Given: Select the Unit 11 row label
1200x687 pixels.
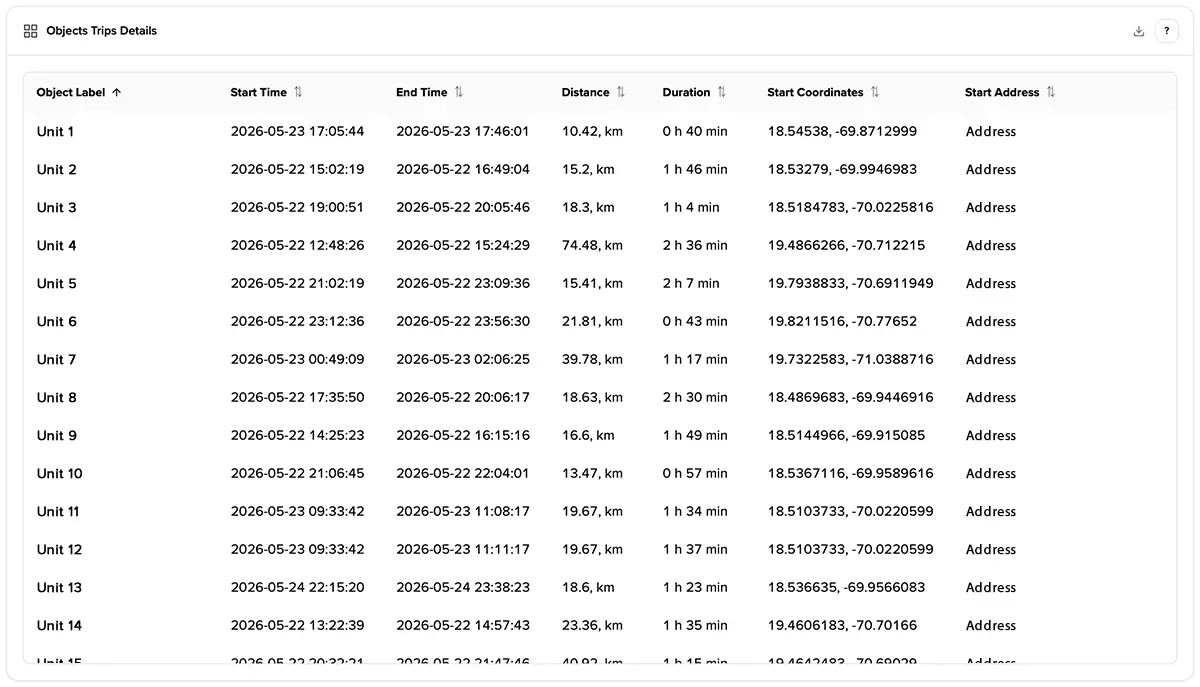Looking at the screenshot, I should click(x=58, y=512).
